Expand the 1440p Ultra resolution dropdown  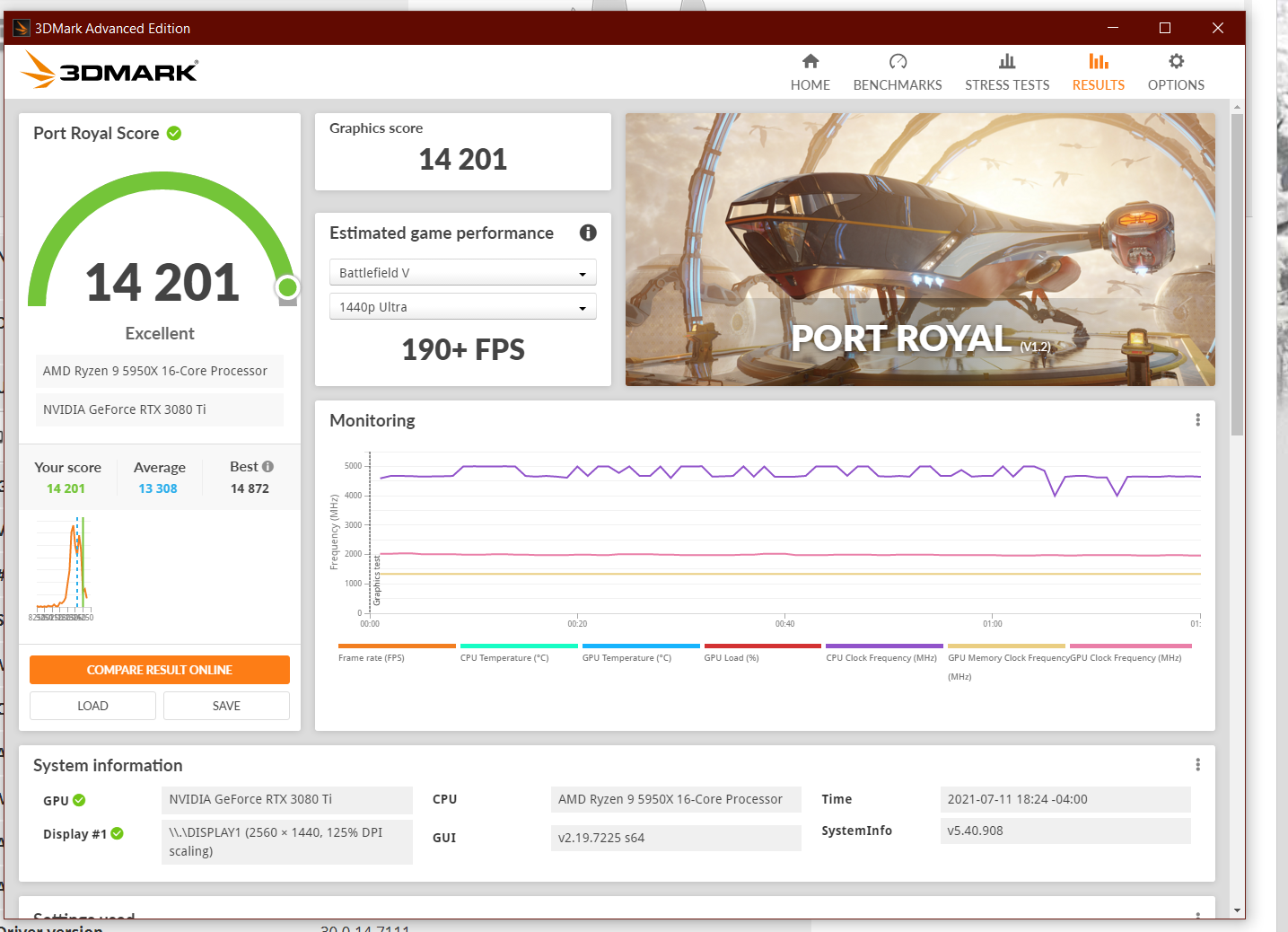click(x=462, y=307)
